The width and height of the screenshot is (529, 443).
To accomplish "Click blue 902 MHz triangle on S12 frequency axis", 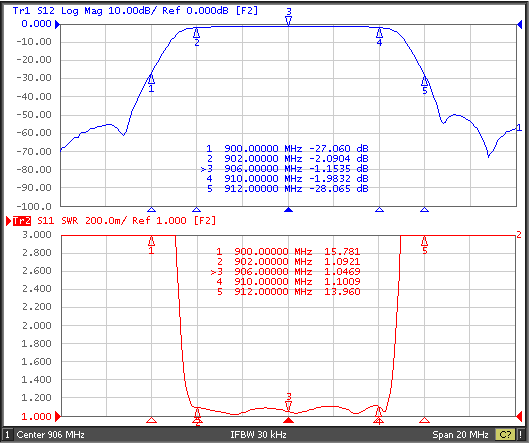I will coord(197,210).
